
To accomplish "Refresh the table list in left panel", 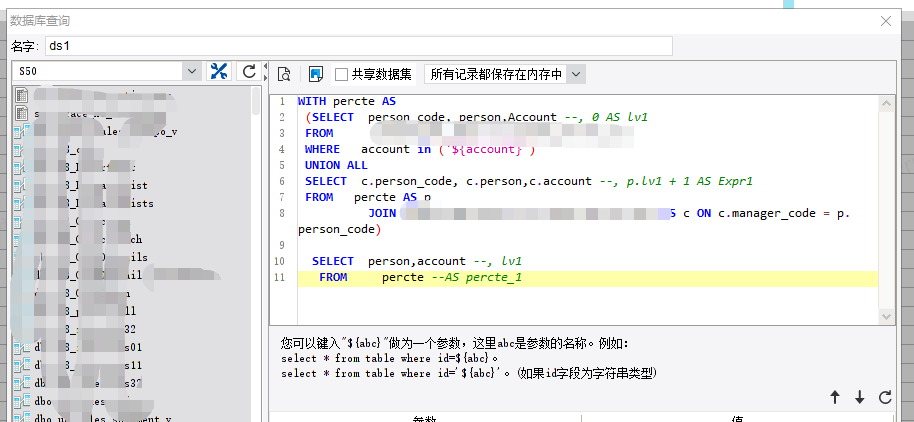I will point(250,72).
